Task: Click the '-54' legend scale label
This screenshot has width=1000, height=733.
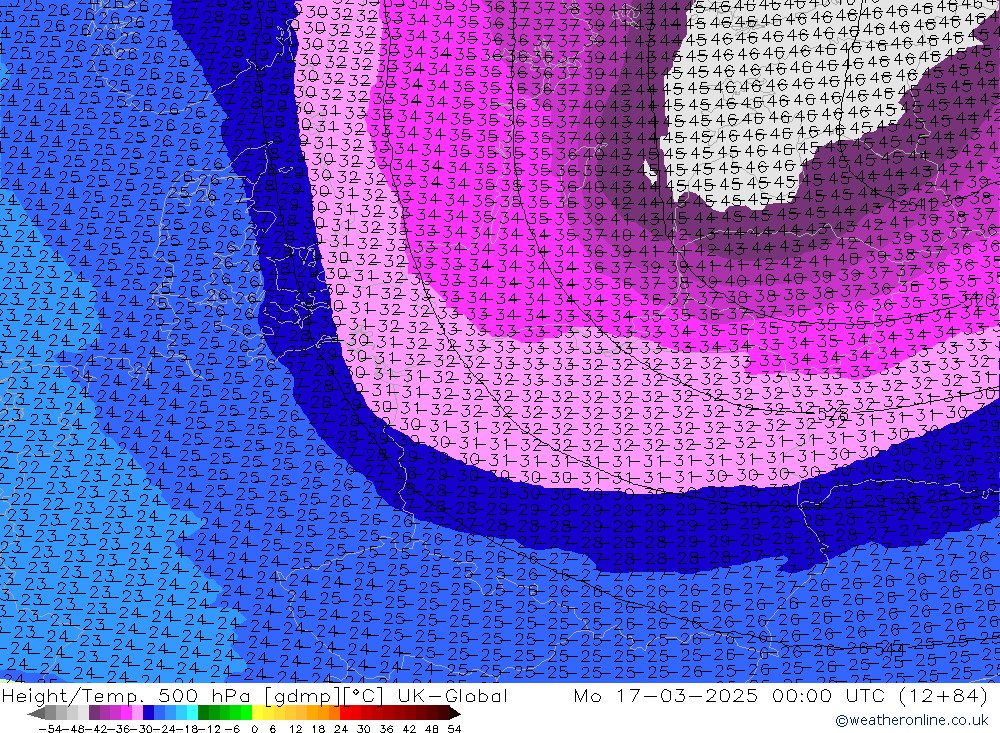Action: click(x=50, y=729)
